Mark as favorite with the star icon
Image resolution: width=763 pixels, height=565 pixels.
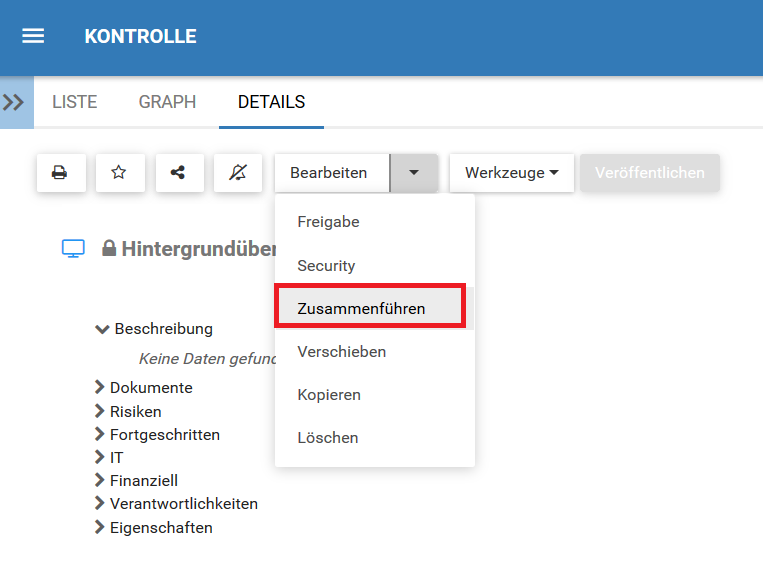tap(119, 173)
